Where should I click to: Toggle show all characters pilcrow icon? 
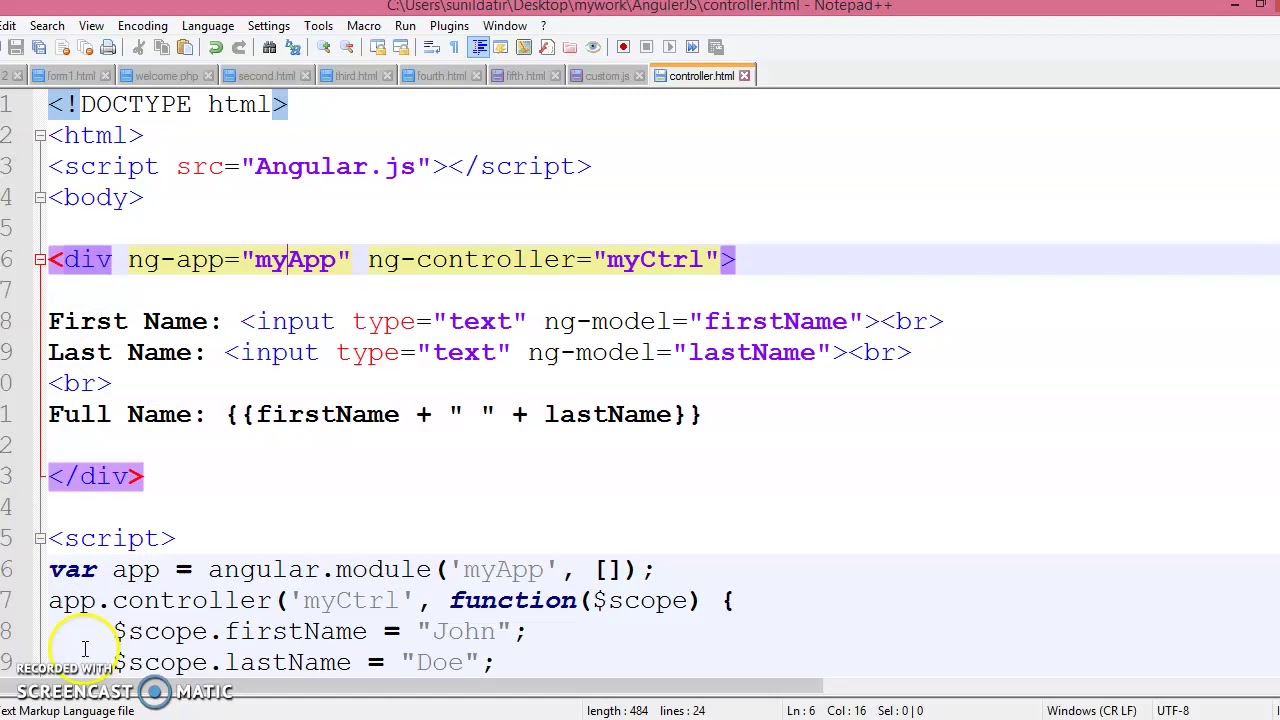pyautogui.click(x=454, y=47)
